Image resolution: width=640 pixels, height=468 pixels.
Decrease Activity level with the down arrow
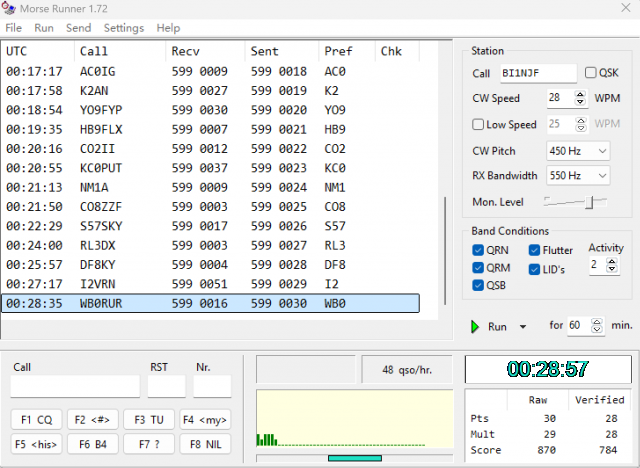[x=611, y=268]
